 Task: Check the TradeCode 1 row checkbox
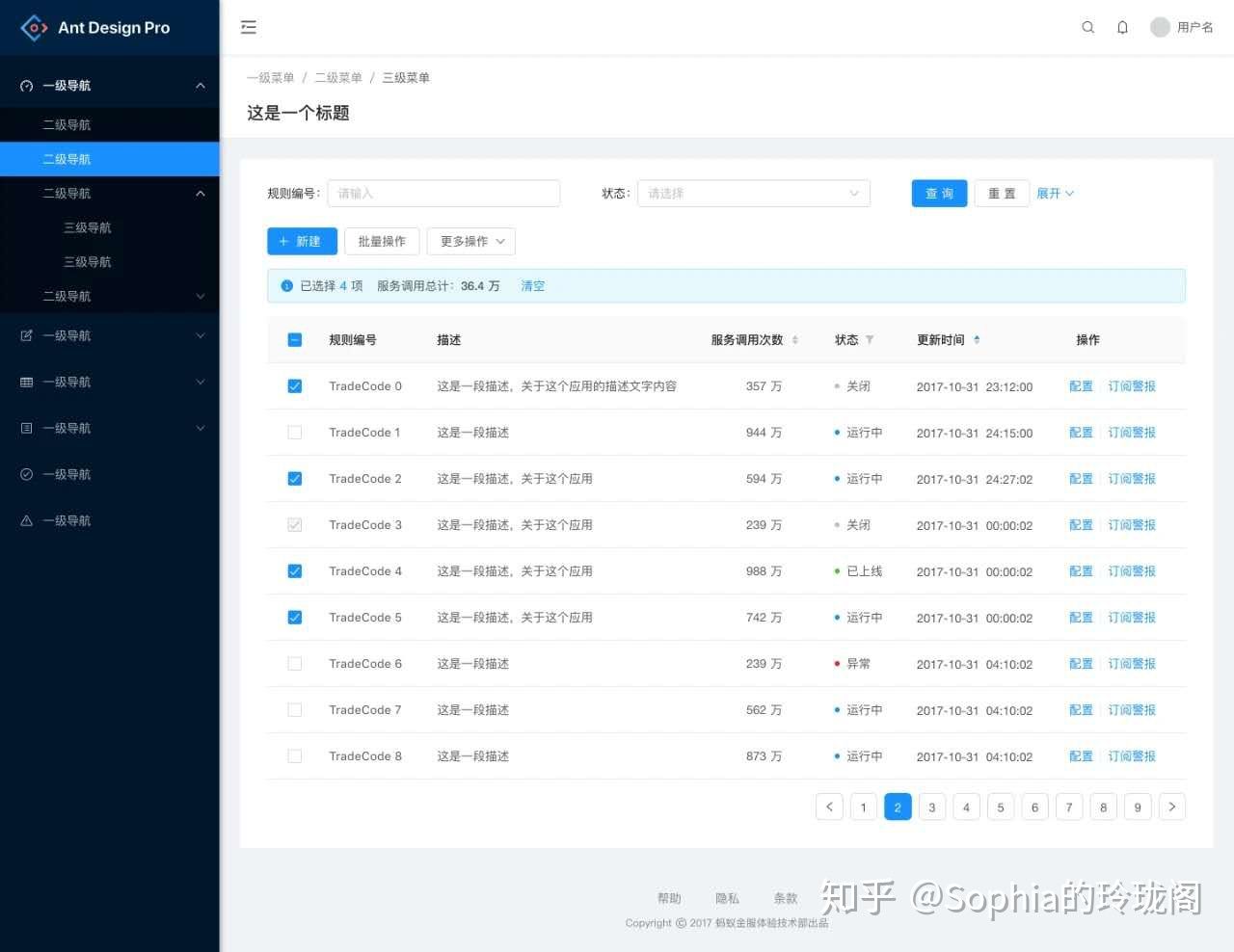(x=294, y=432)
